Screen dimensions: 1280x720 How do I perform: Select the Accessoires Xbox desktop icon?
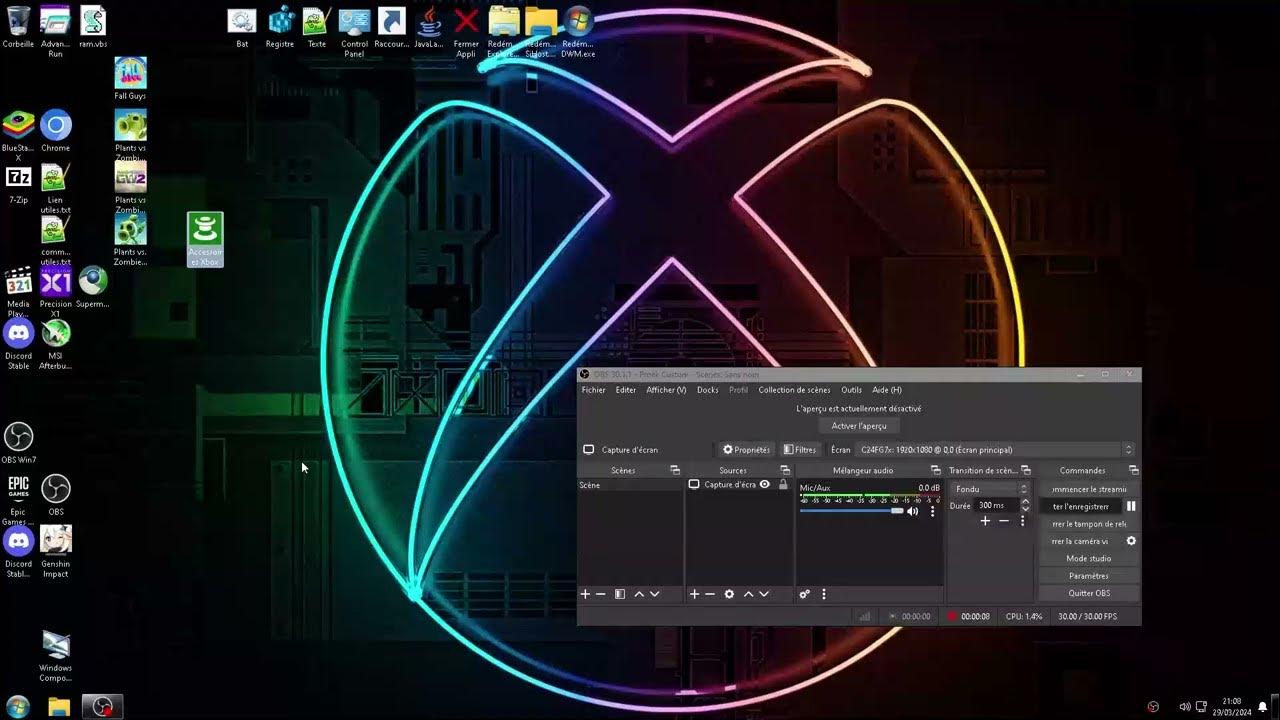click(205, 240)
